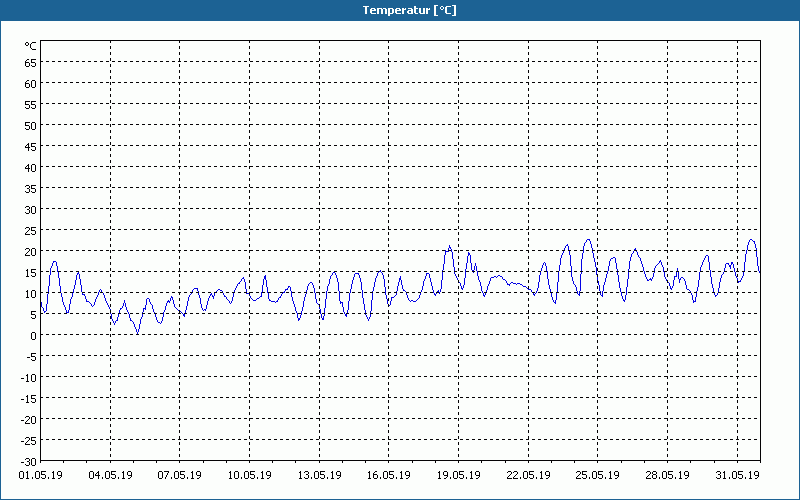Click the 31.05.19 date label
Image resolution: width=800 pixels, height=500 pixels.
tap(737, 475)
